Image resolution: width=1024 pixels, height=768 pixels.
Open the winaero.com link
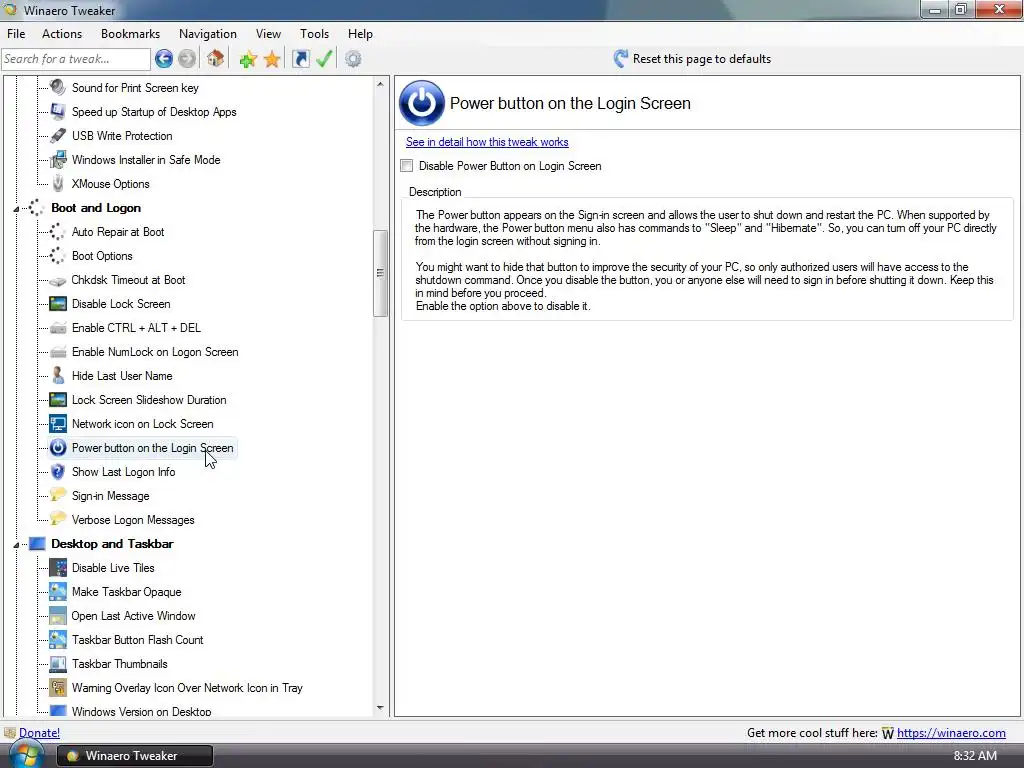point(951,733)
